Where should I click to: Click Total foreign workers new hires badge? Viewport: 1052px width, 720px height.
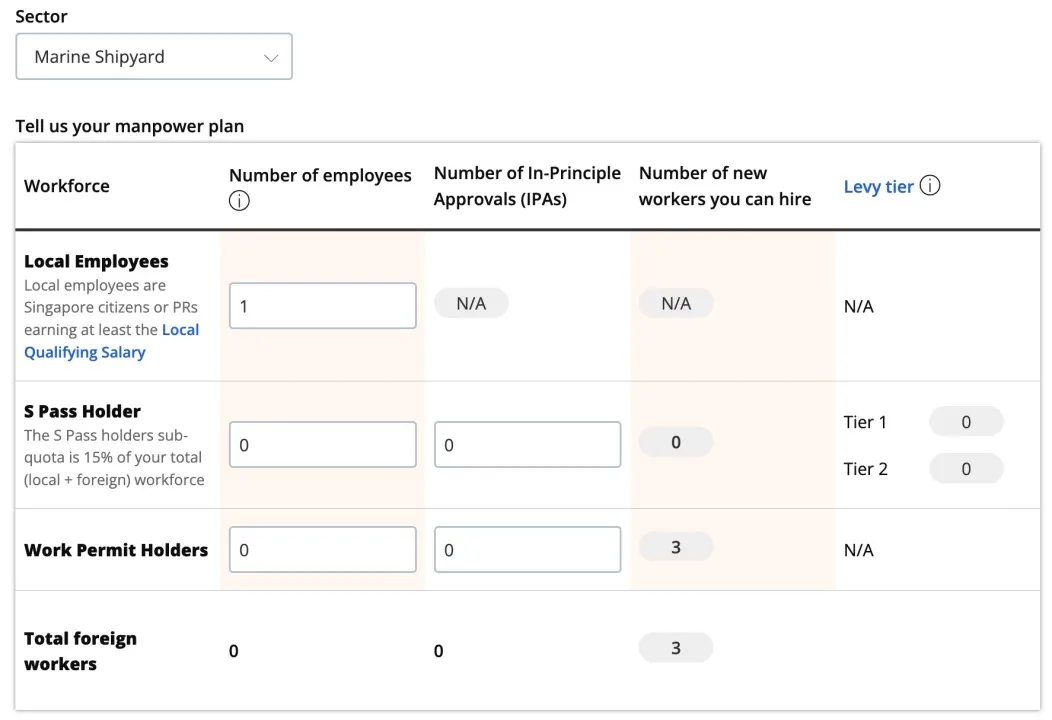tap(676, 648)
